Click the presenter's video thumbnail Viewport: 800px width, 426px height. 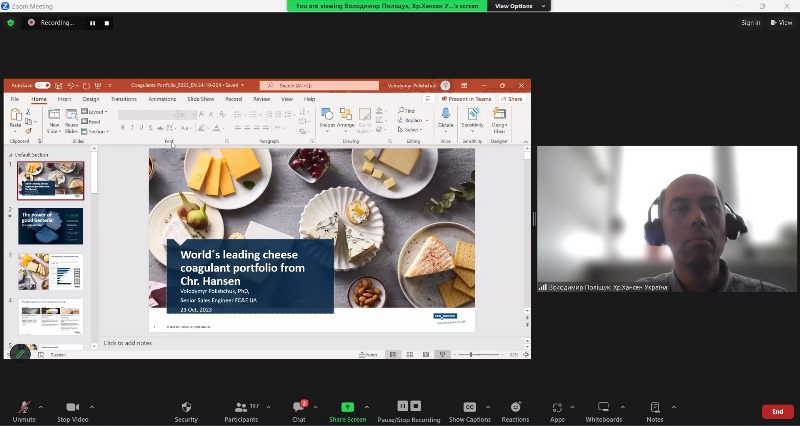[666, 218]
